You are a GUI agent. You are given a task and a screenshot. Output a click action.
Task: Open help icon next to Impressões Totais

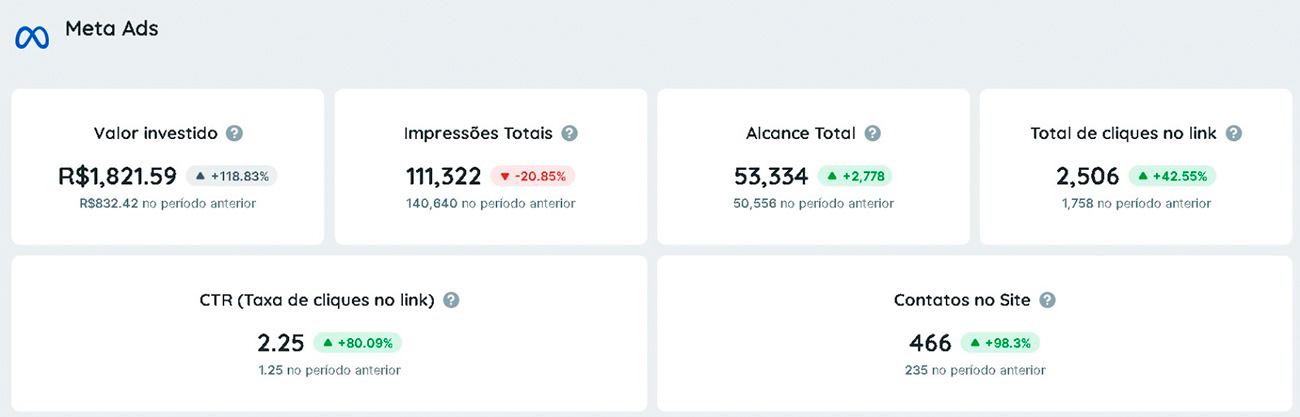pyautogui.click(x=569, y=133)
